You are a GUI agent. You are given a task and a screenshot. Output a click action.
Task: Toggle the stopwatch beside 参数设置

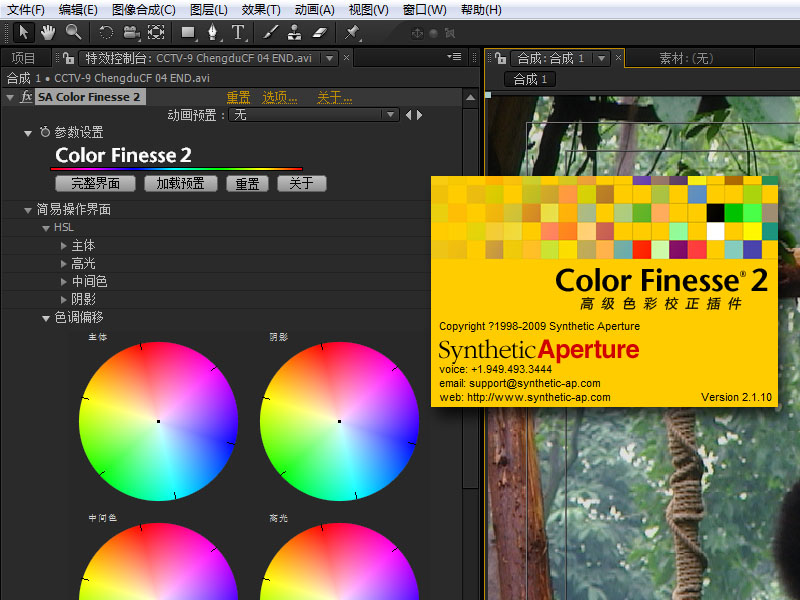click(45, 132)
